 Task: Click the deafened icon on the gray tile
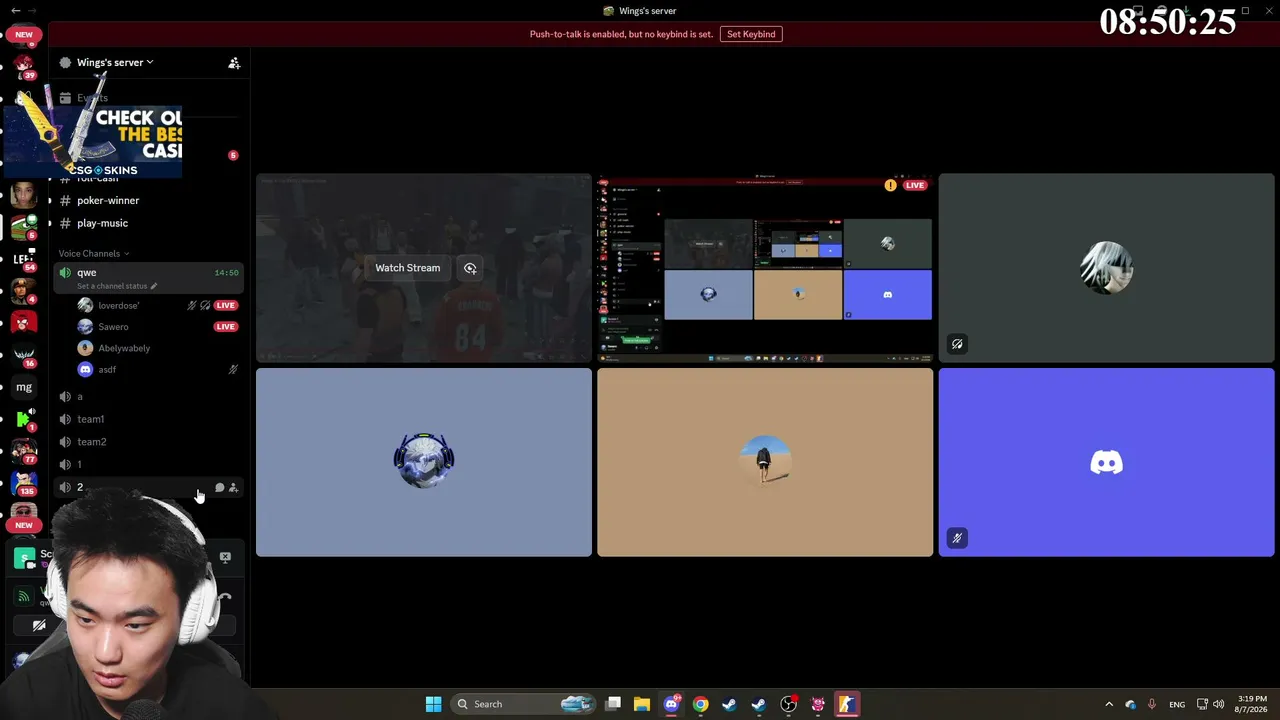pyautogui.click(x=957, y=344)
